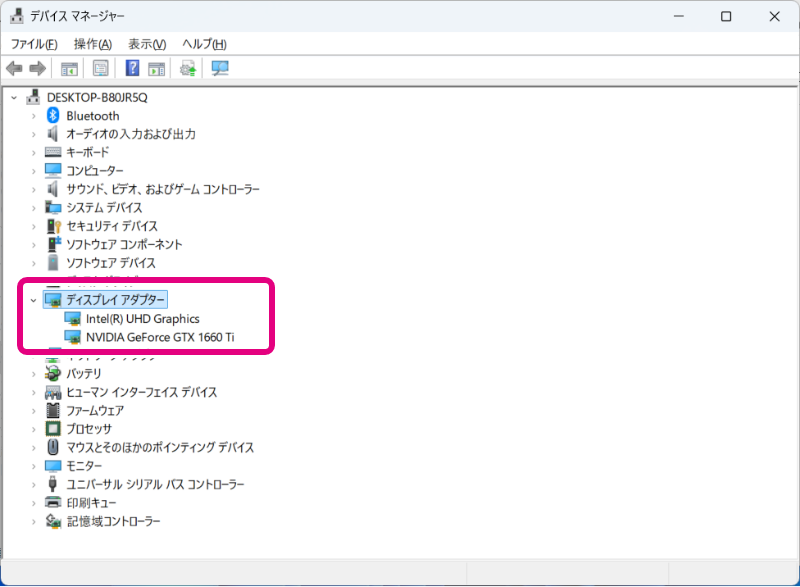Click the Bluetooth device icon
The height and width of the screenshot is (587, 800).
[54, 116]
